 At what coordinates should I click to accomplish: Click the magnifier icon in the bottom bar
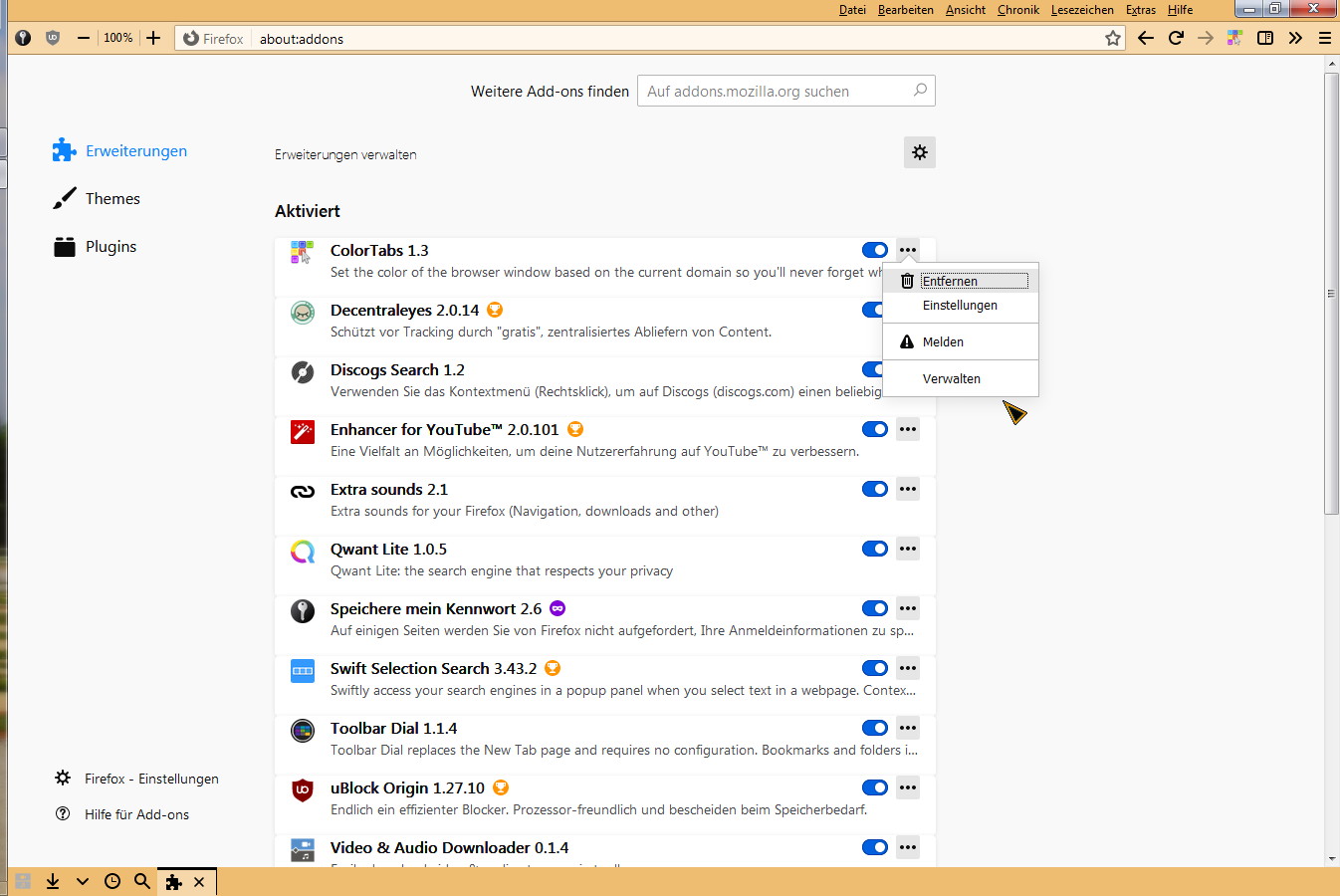click(x=142, y=881)
